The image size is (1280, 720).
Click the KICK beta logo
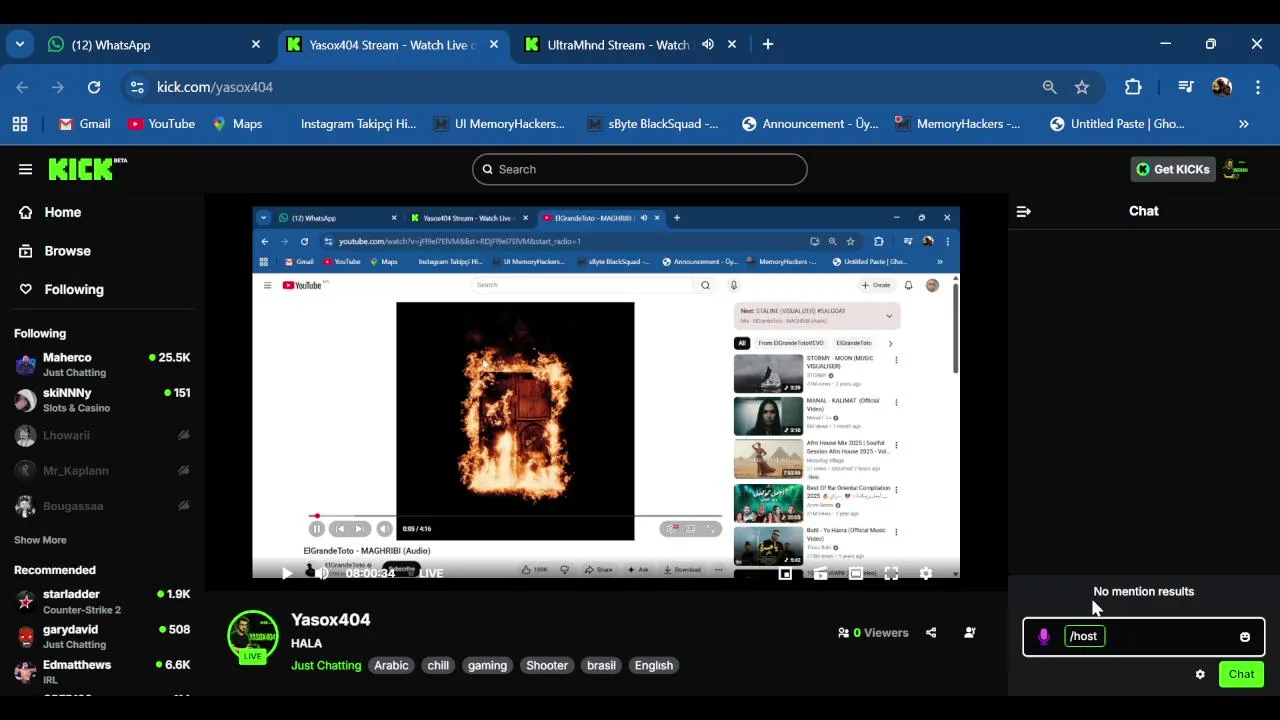point(87,169)
